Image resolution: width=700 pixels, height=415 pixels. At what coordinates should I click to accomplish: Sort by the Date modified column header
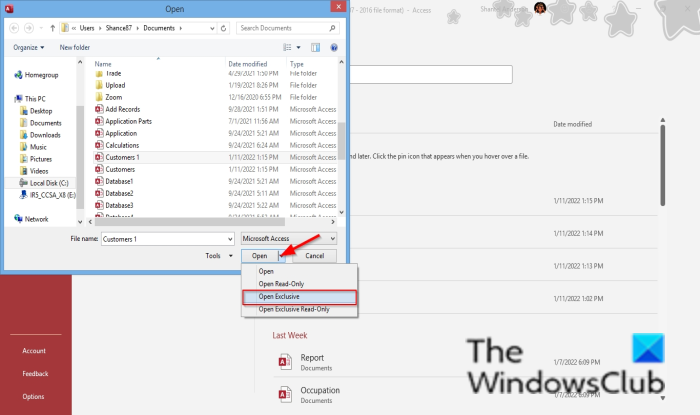click(x=248, y=64)
